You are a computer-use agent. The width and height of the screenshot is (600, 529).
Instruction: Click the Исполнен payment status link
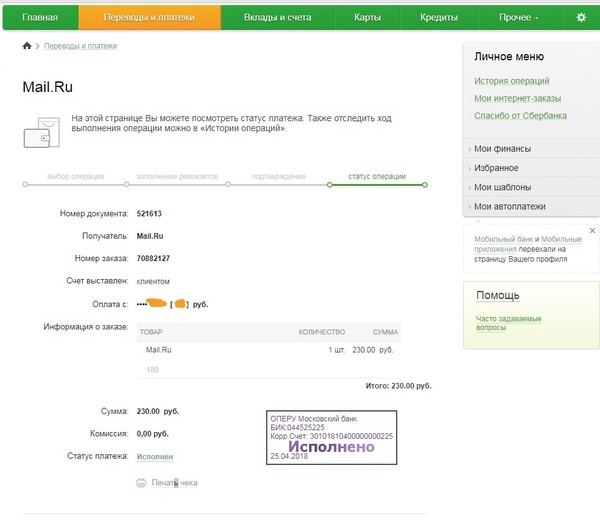pos(155,457)
